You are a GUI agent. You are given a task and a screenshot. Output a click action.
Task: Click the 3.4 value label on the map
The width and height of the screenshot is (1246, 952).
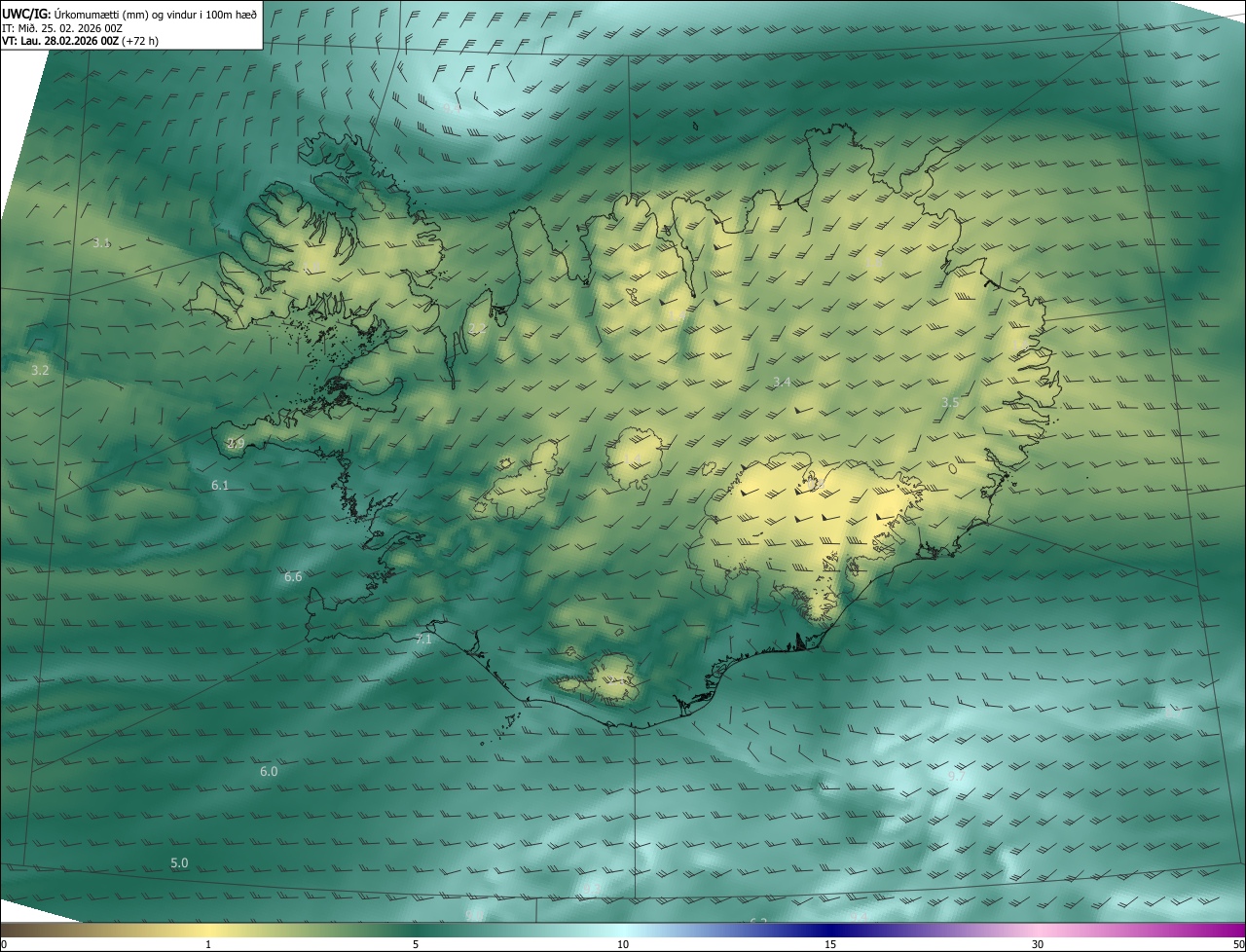coord(782,383)
